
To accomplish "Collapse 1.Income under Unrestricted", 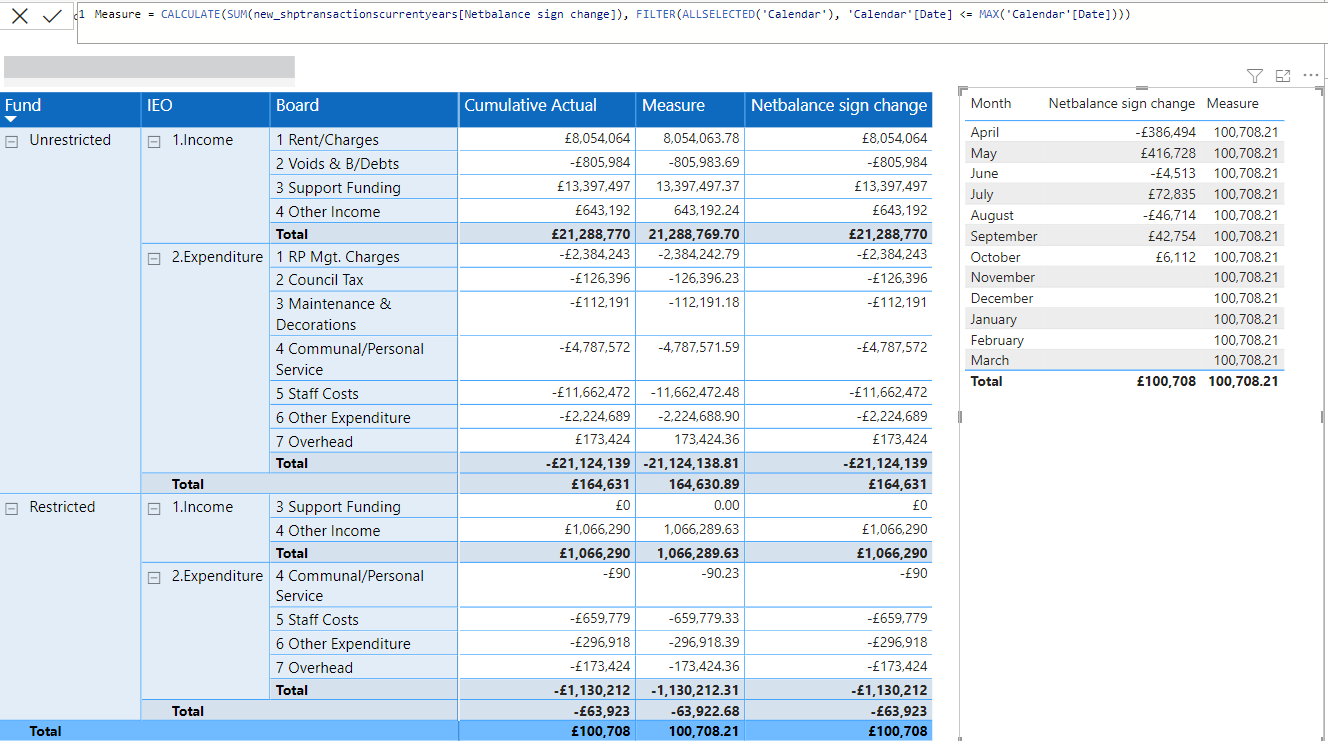I will coord(154,142).
